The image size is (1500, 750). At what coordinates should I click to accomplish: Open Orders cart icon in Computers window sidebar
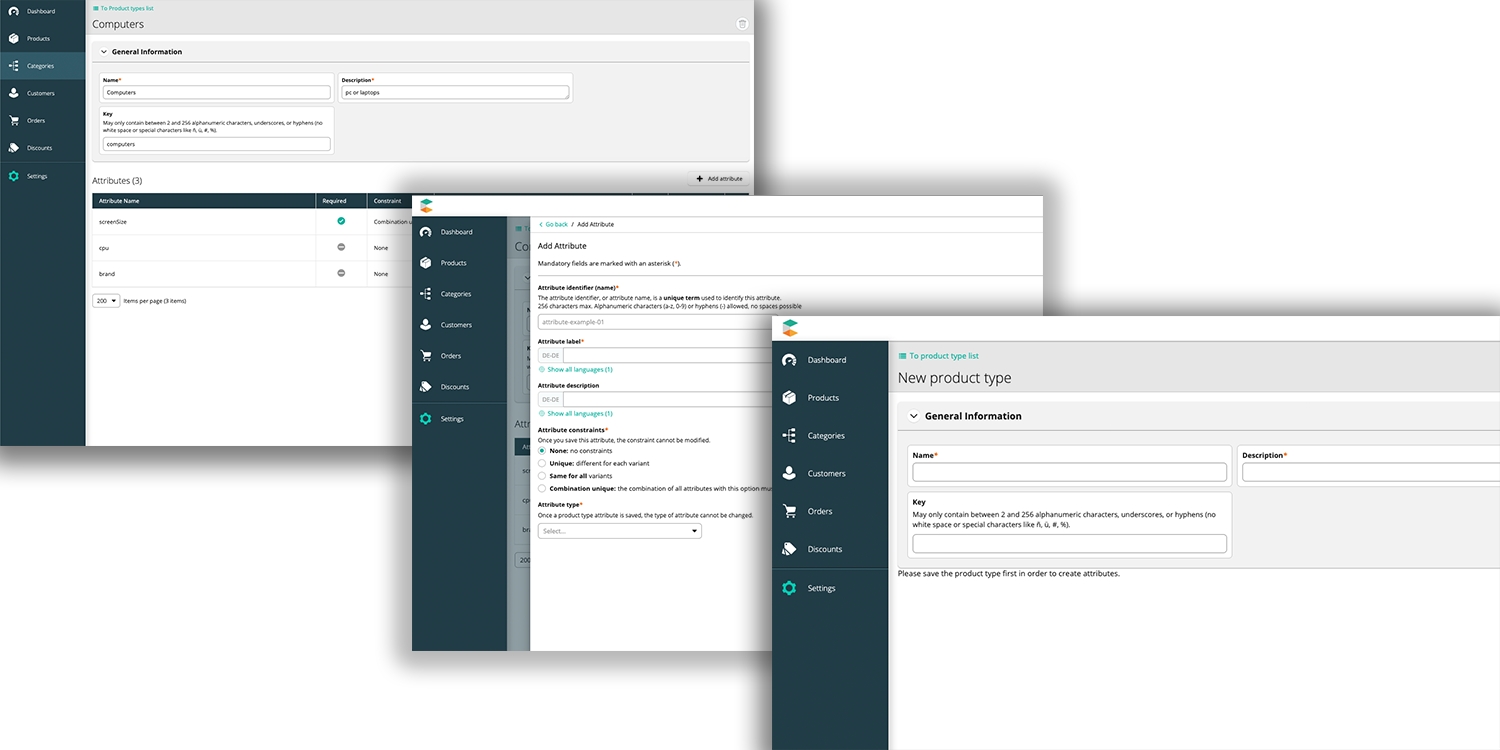[x=13, y=120]
